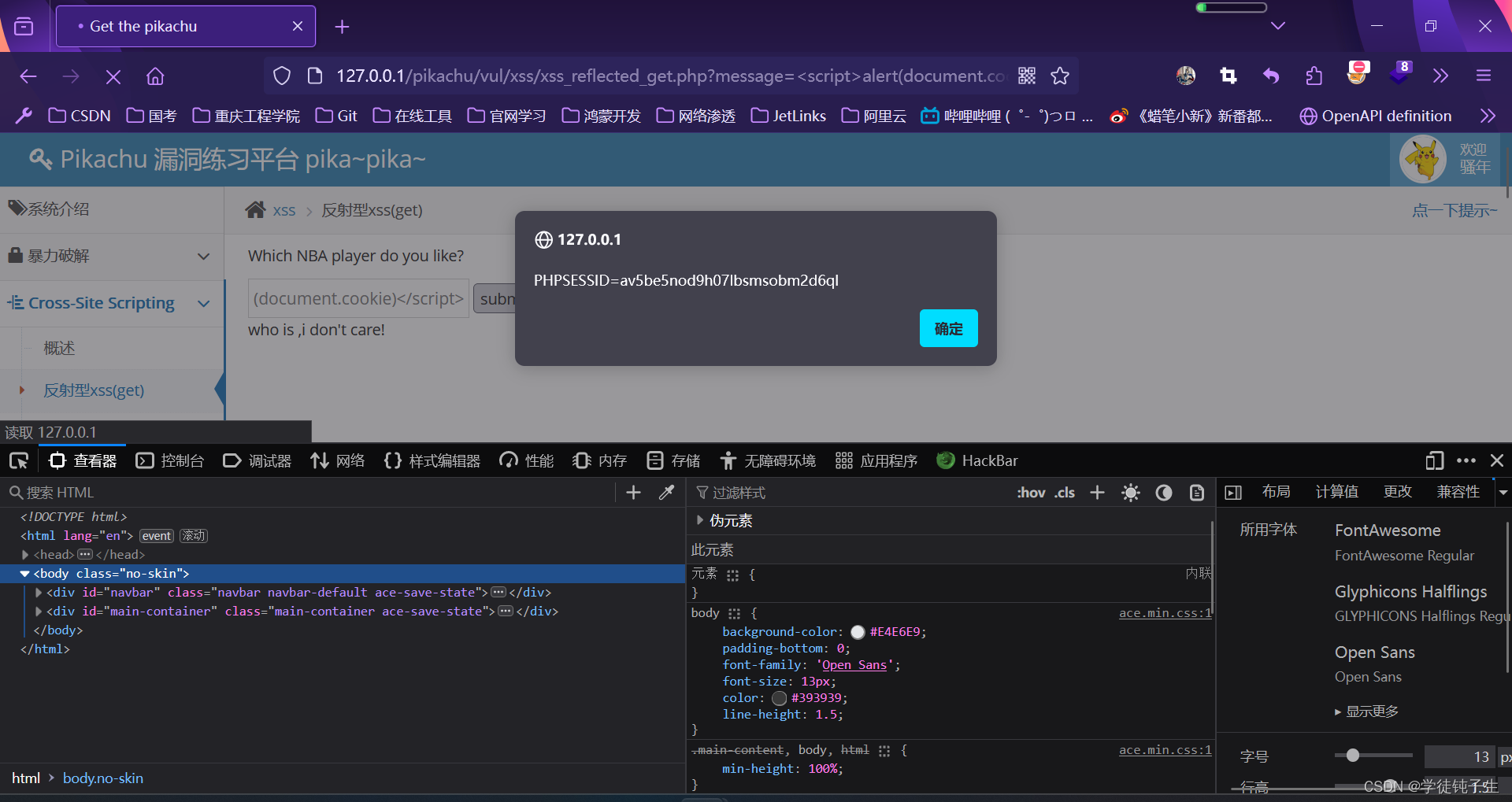The width and height of the screenshot is (1512, 802).
Task: Click the undo arrow toolbar icon
Action: 1270,76
